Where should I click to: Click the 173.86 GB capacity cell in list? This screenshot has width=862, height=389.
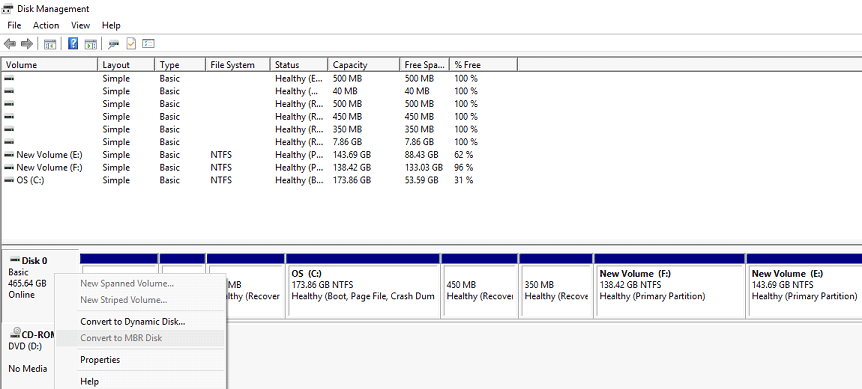[x=352, y=180]
